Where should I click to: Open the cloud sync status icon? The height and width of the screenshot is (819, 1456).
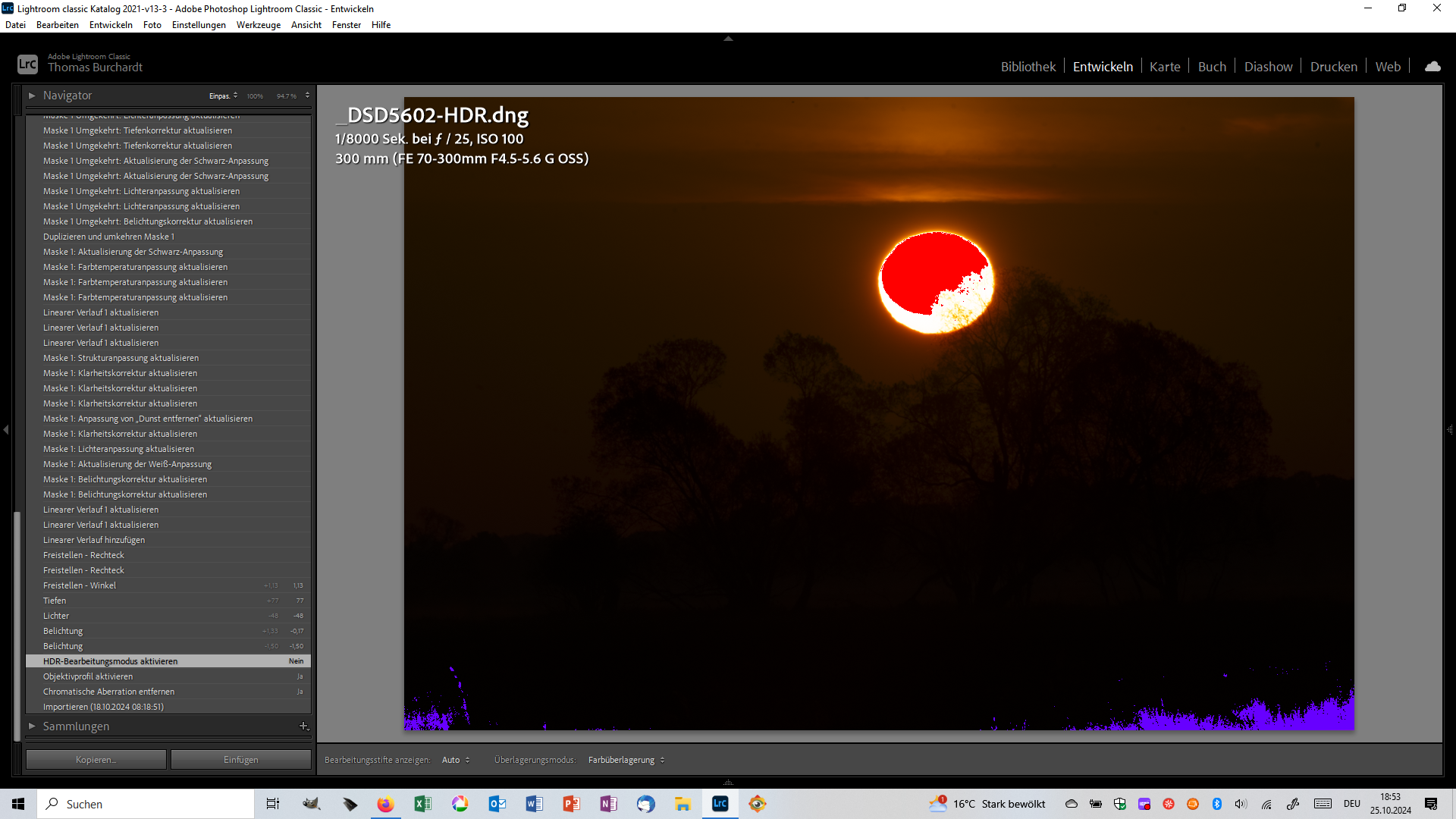pos(1432,67)
